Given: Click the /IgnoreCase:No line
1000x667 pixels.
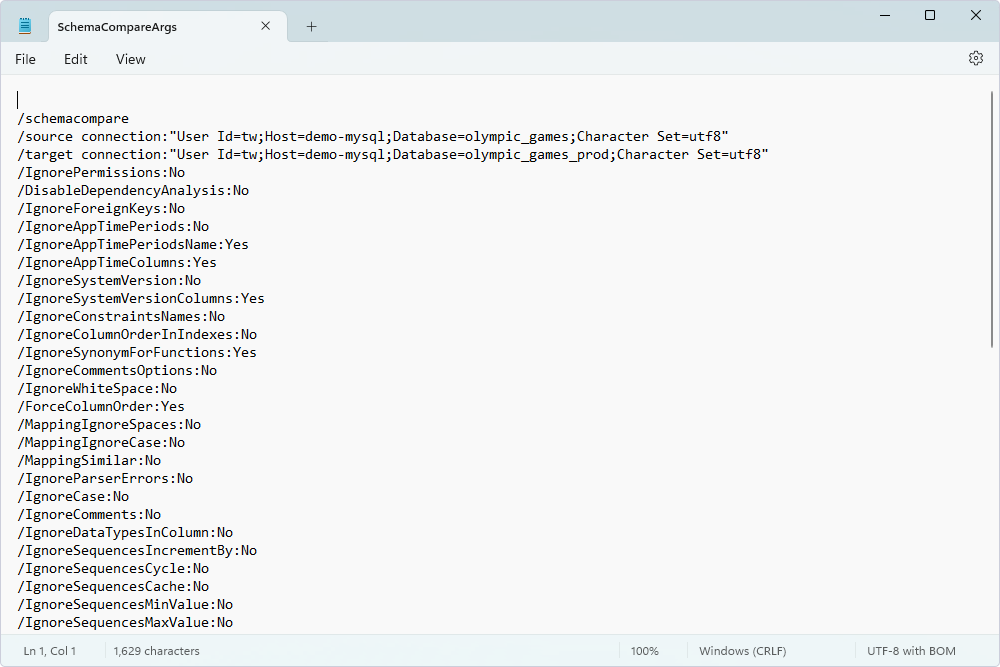Looking at the screenshot, I should (73, 497).
